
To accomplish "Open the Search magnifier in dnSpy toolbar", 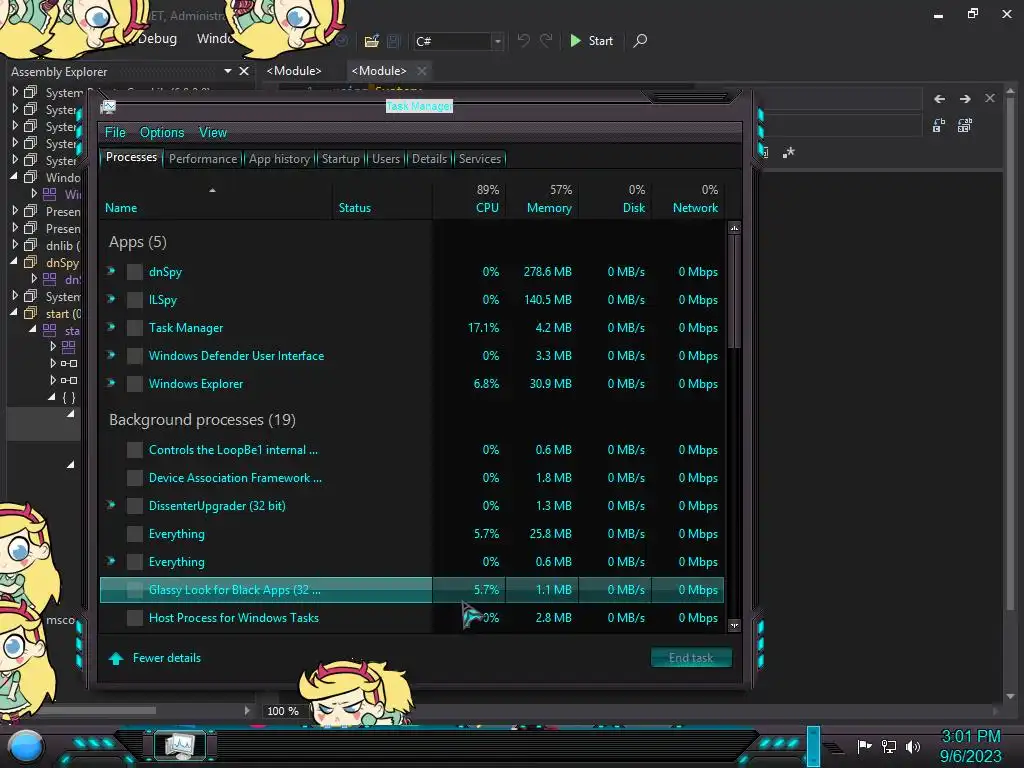I will point(641,40).
